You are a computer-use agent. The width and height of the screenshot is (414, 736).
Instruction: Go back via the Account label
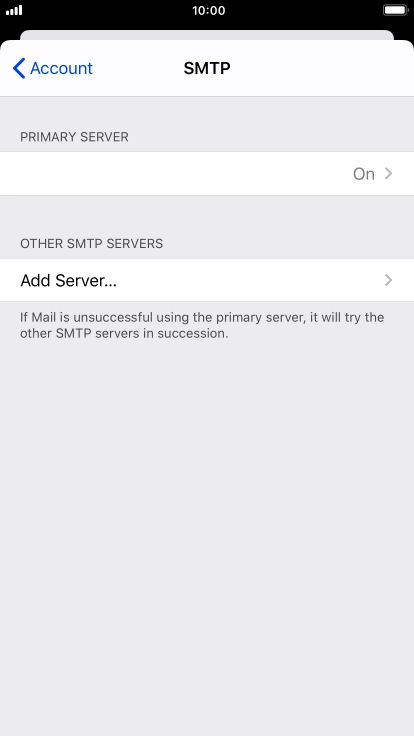(x=61, y=68)
